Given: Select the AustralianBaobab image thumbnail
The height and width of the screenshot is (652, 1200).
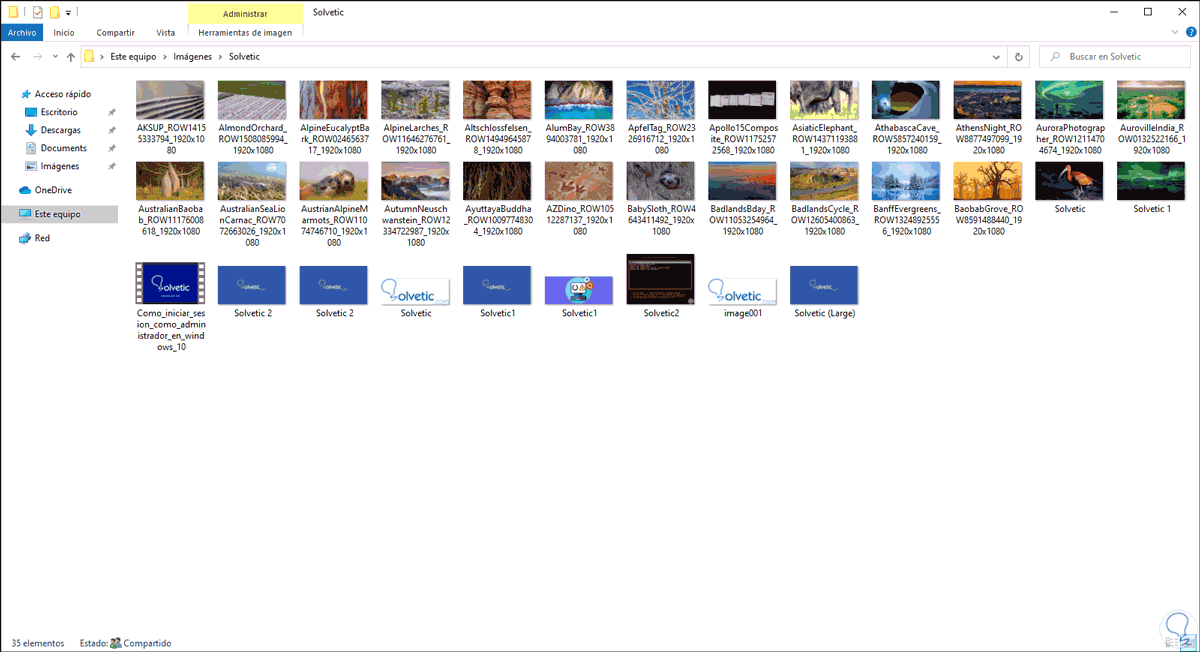Looking at the screenshot, I should point(170,181).
